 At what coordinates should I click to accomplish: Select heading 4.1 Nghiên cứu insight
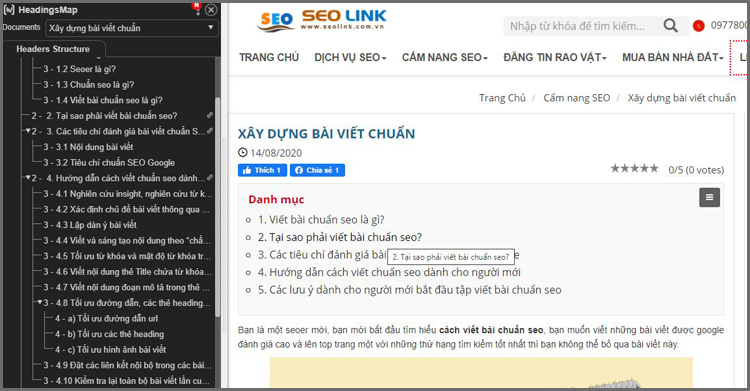pos(127,194)
